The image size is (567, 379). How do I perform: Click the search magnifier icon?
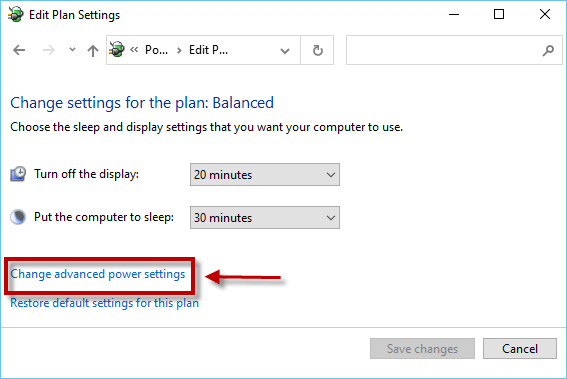click(x=548, y=50)
